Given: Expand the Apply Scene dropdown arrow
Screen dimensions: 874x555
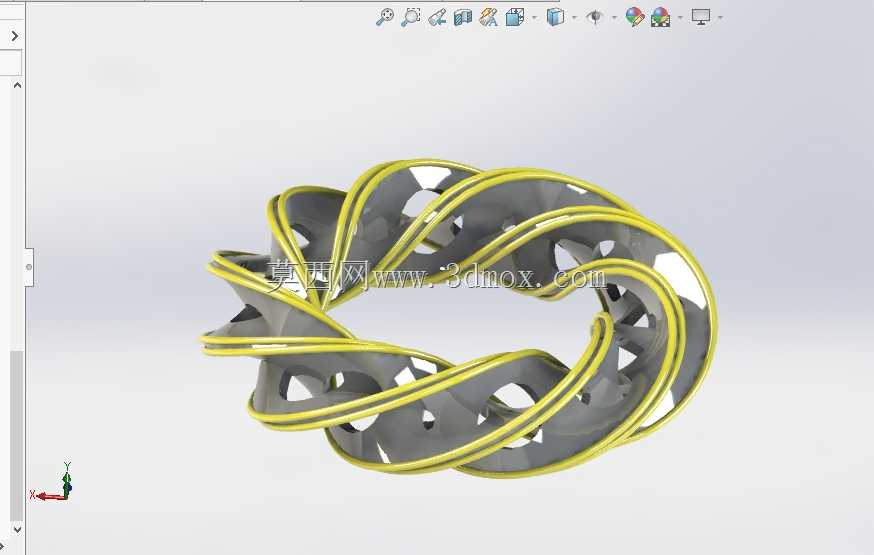Looking at the screenshot, I should [680, 18].
